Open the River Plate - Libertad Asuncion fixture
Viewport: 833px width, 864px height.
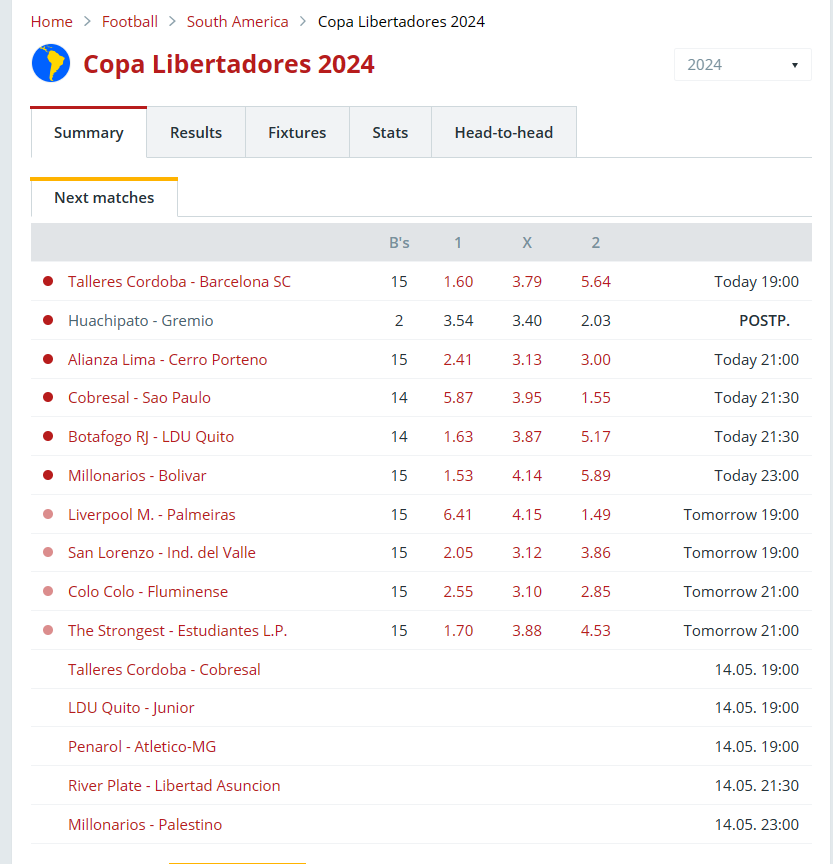[174, 785]
